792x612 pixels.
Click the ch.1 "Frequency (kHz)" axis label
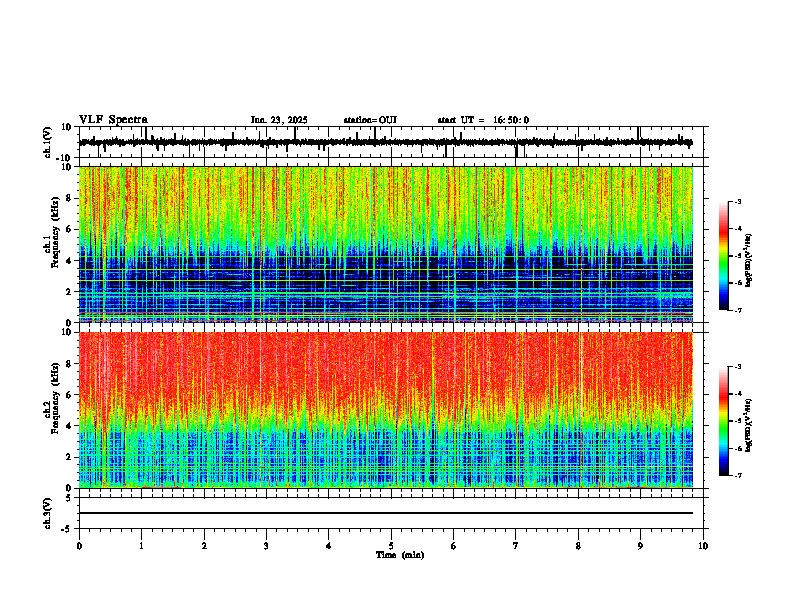click(55, 233)
